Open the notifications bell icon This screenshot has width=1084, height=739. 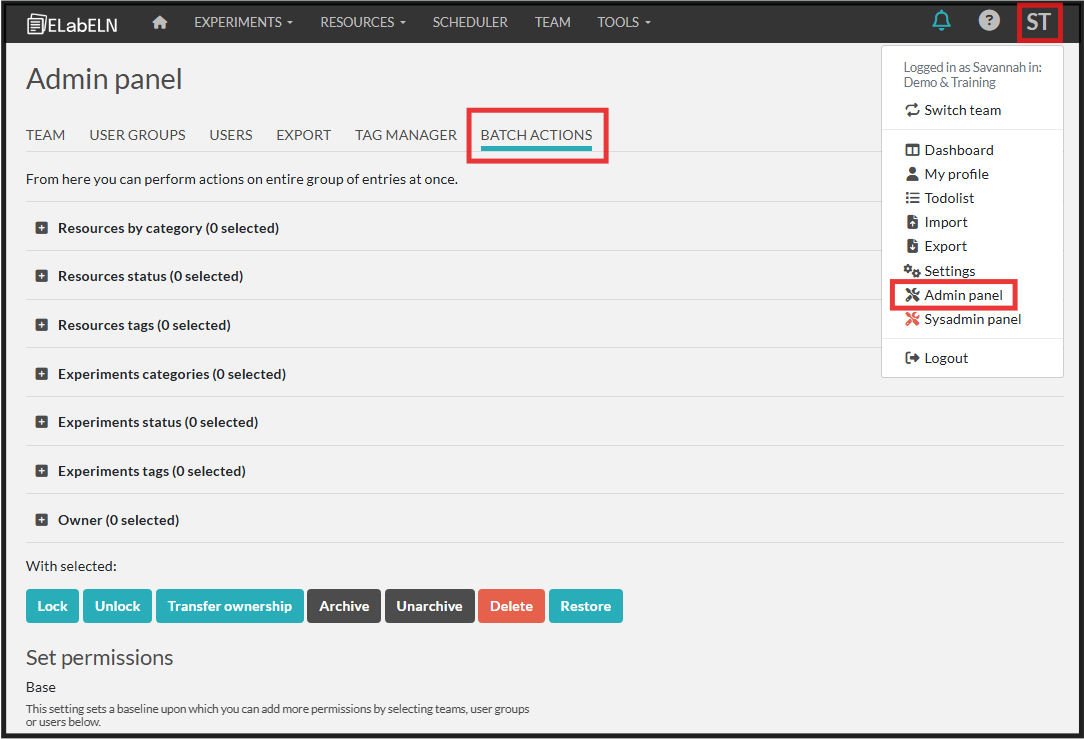(x=941, y=21)
